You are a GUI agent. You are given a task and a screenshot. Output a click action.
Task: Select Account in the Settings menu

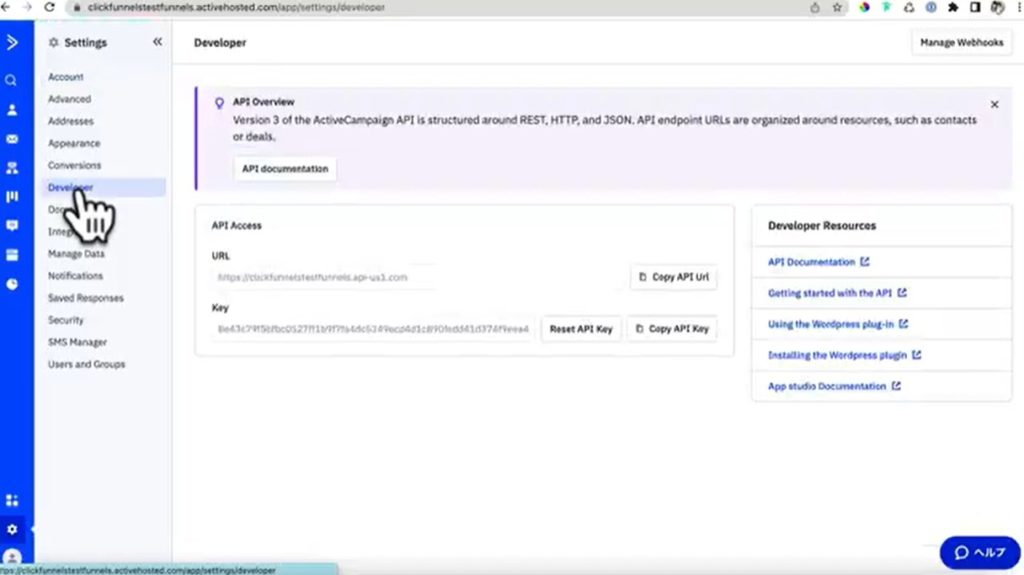tap(66, 77)
